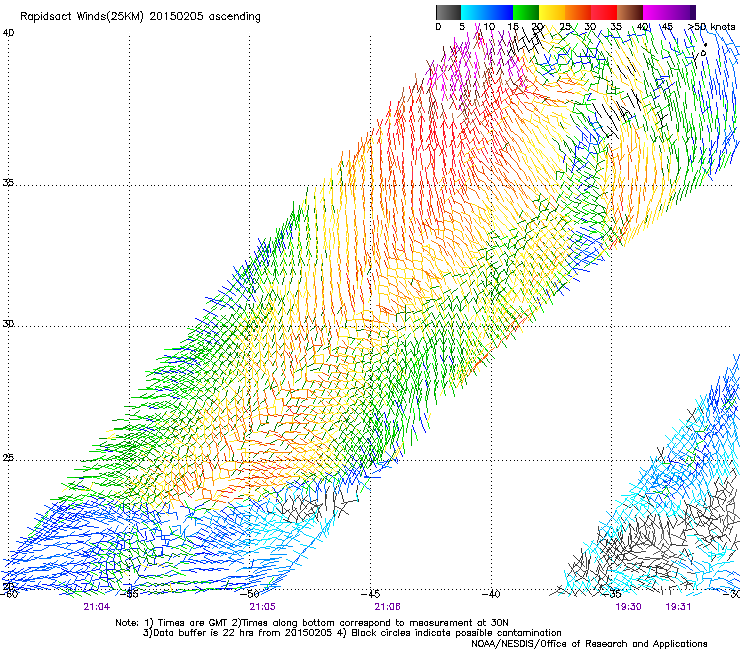Click the latitude label '30' on left axis
The image size is (740, 650).
(8, 324)
